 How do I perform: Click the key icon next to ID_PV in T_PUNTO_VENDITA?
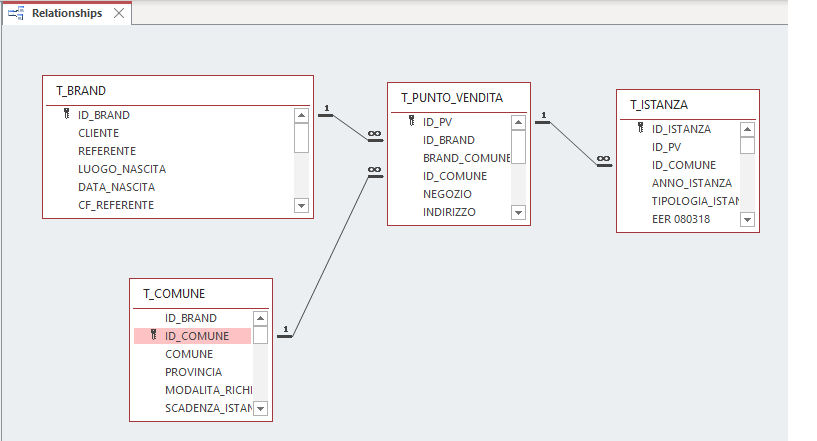click(x=411, y=122)
